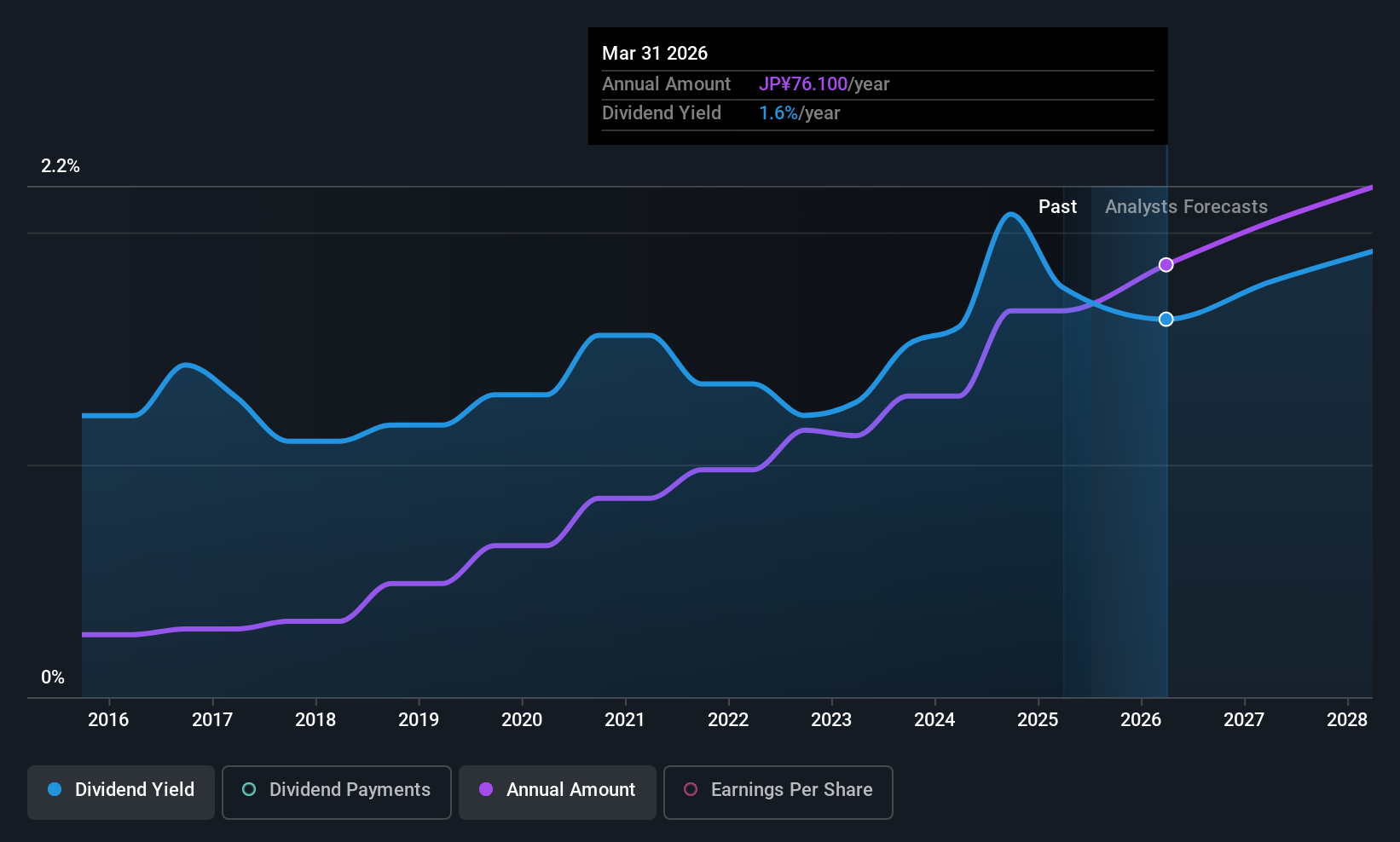Click the Past region label

1057,207
